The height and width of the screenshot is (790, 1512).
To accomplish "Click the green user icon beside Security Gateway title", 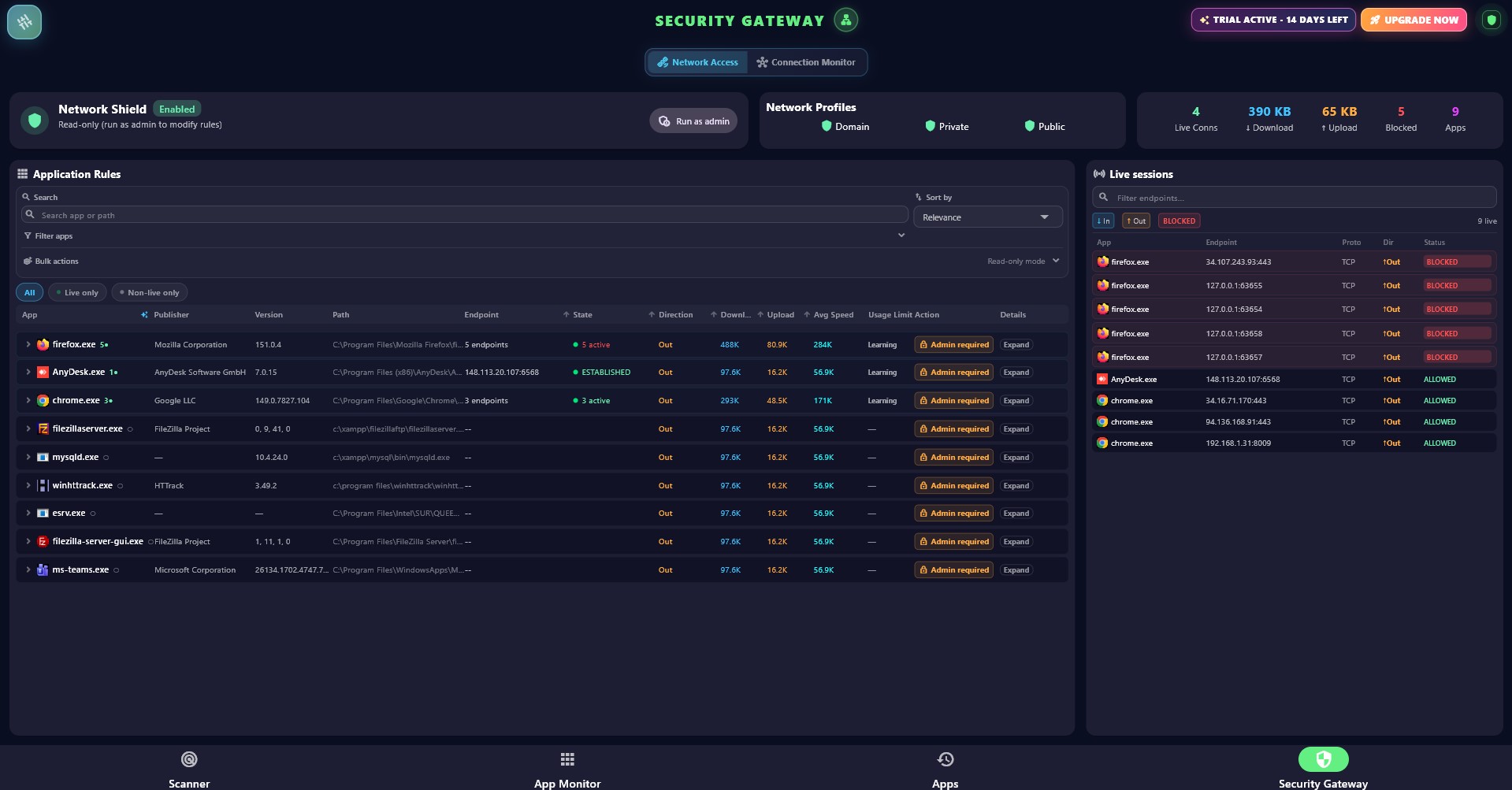I will coord(846,20).
